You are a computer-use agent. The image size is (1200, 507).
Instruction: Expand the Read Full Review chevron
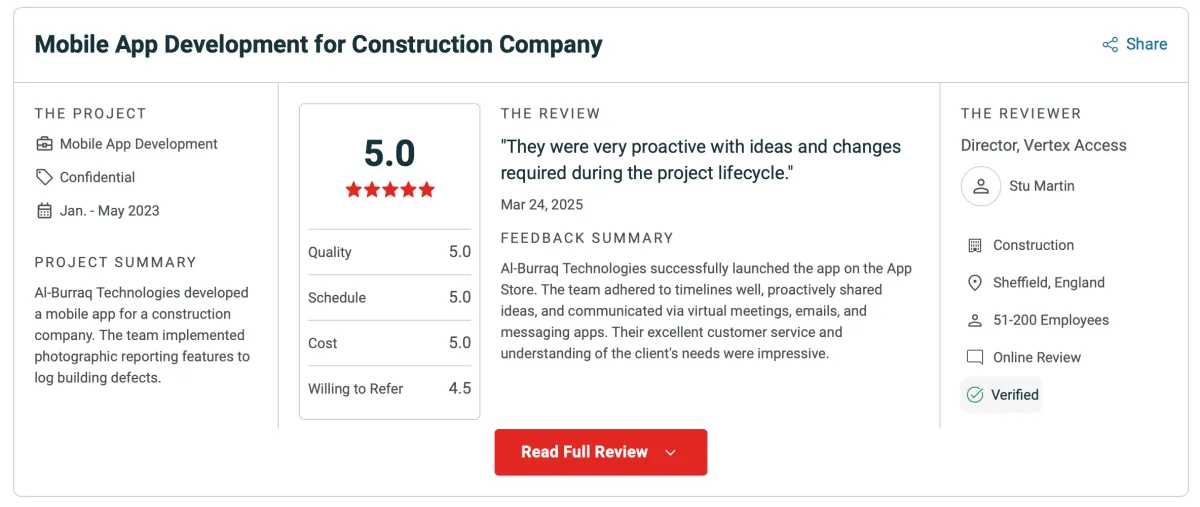coord(671,453)
